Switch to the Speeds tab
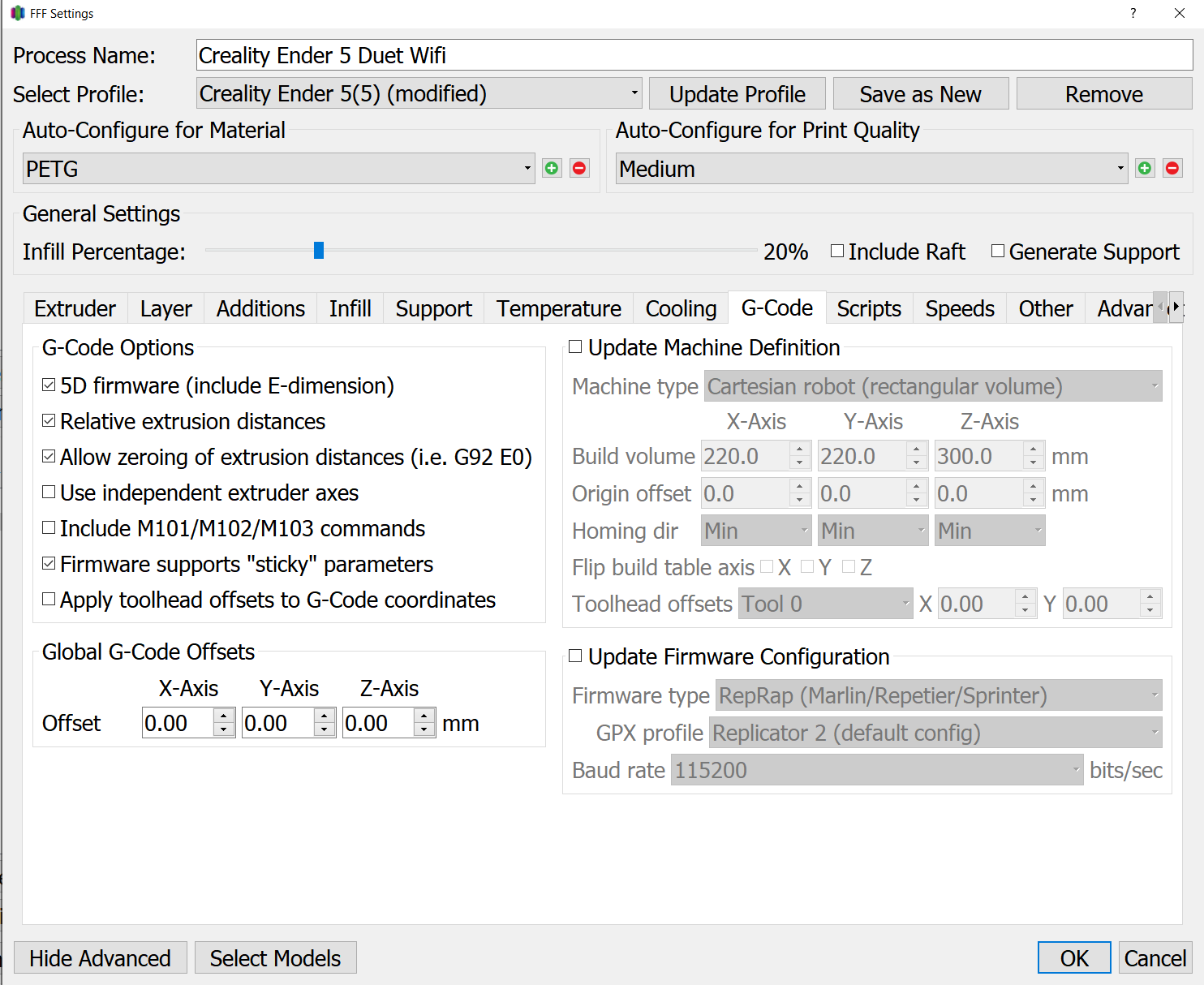The height and width of the screenshot is (985, 1204). (960, 308)
